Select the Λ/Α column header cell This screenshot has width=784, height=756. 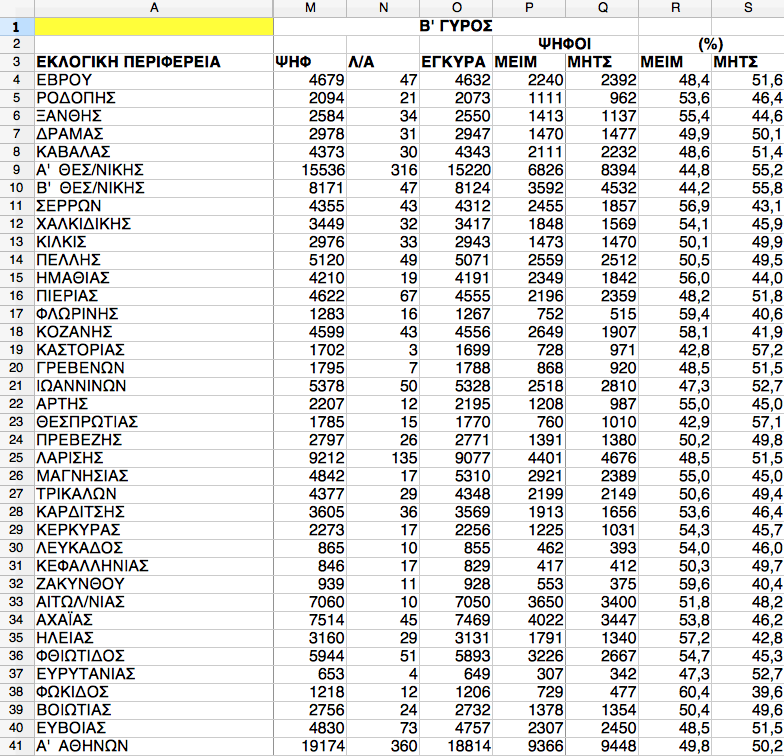383,62
